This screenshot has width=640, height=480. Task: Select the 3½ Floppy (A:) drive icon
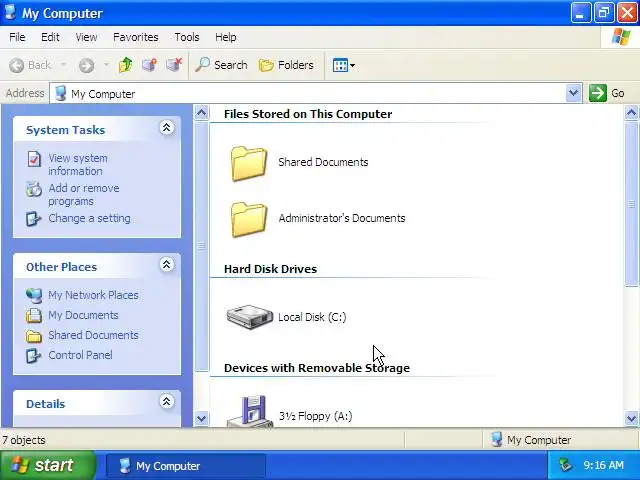[x=250, y=411]
